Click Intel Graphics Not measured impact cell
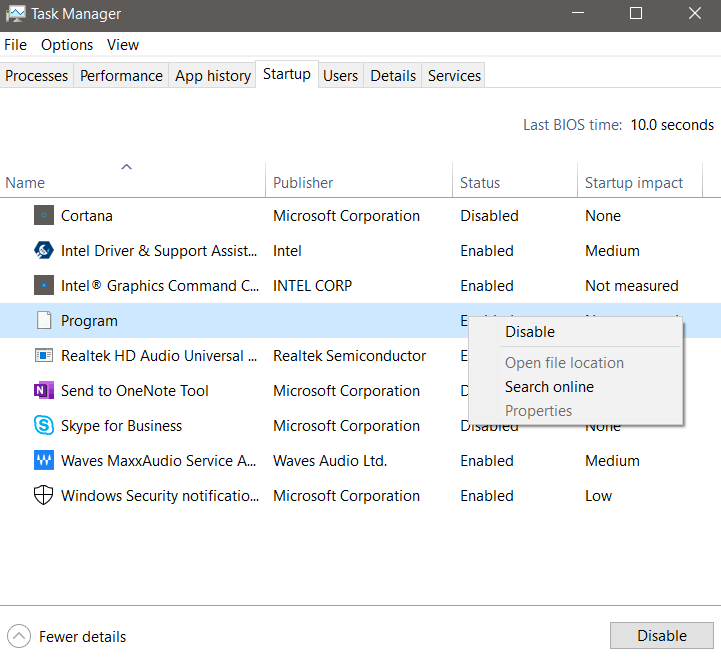The width and height of the screenshot is (721, 658). click(x=631, y=286)
